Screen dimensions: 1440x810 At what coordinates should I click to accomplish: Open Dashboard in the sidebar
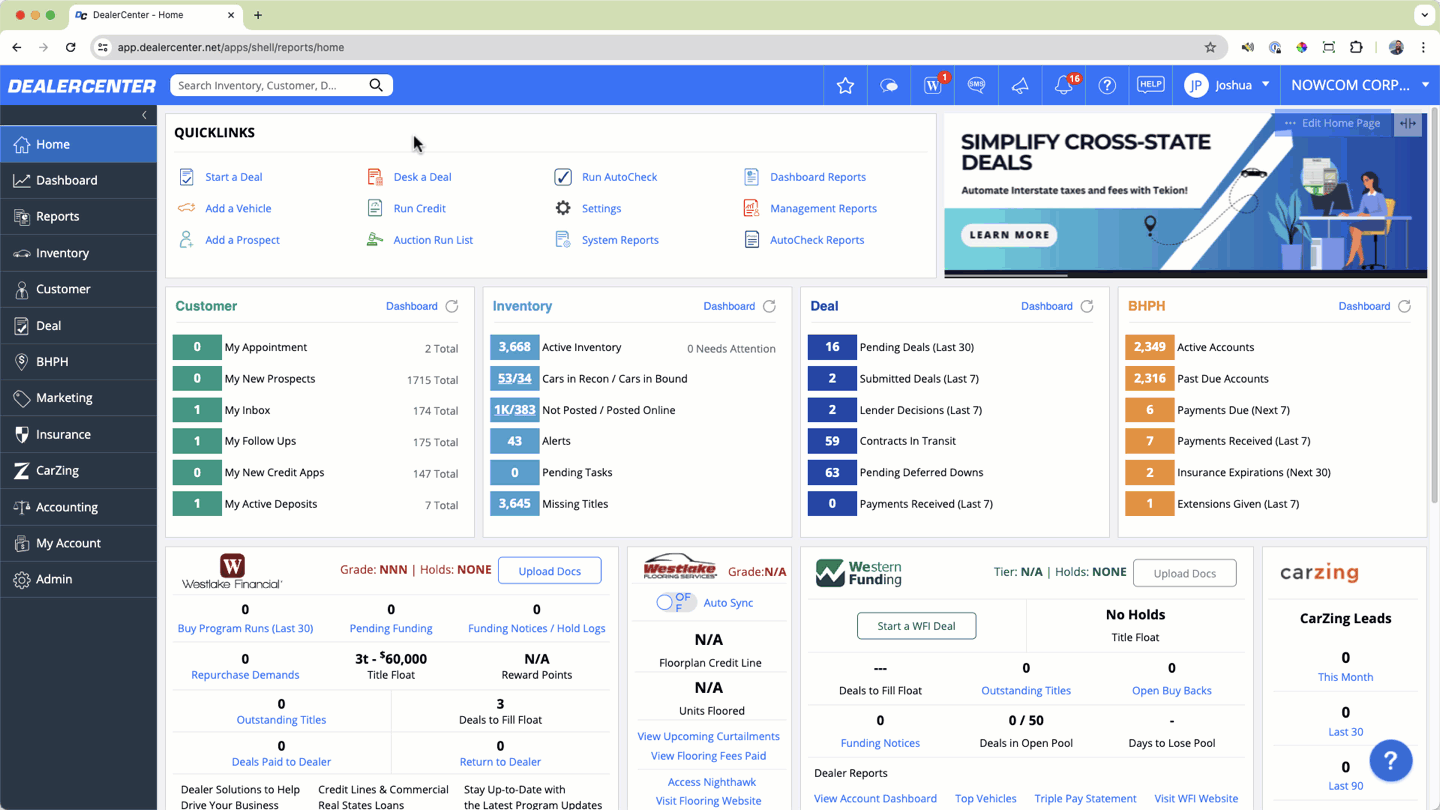pos(79,180)
